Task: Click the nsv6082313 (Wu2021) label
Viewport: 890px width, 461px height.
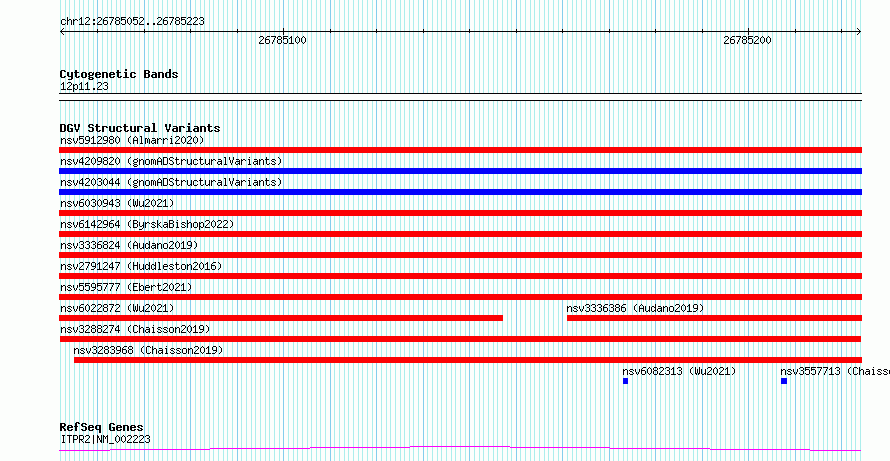Action: point(679,371)
